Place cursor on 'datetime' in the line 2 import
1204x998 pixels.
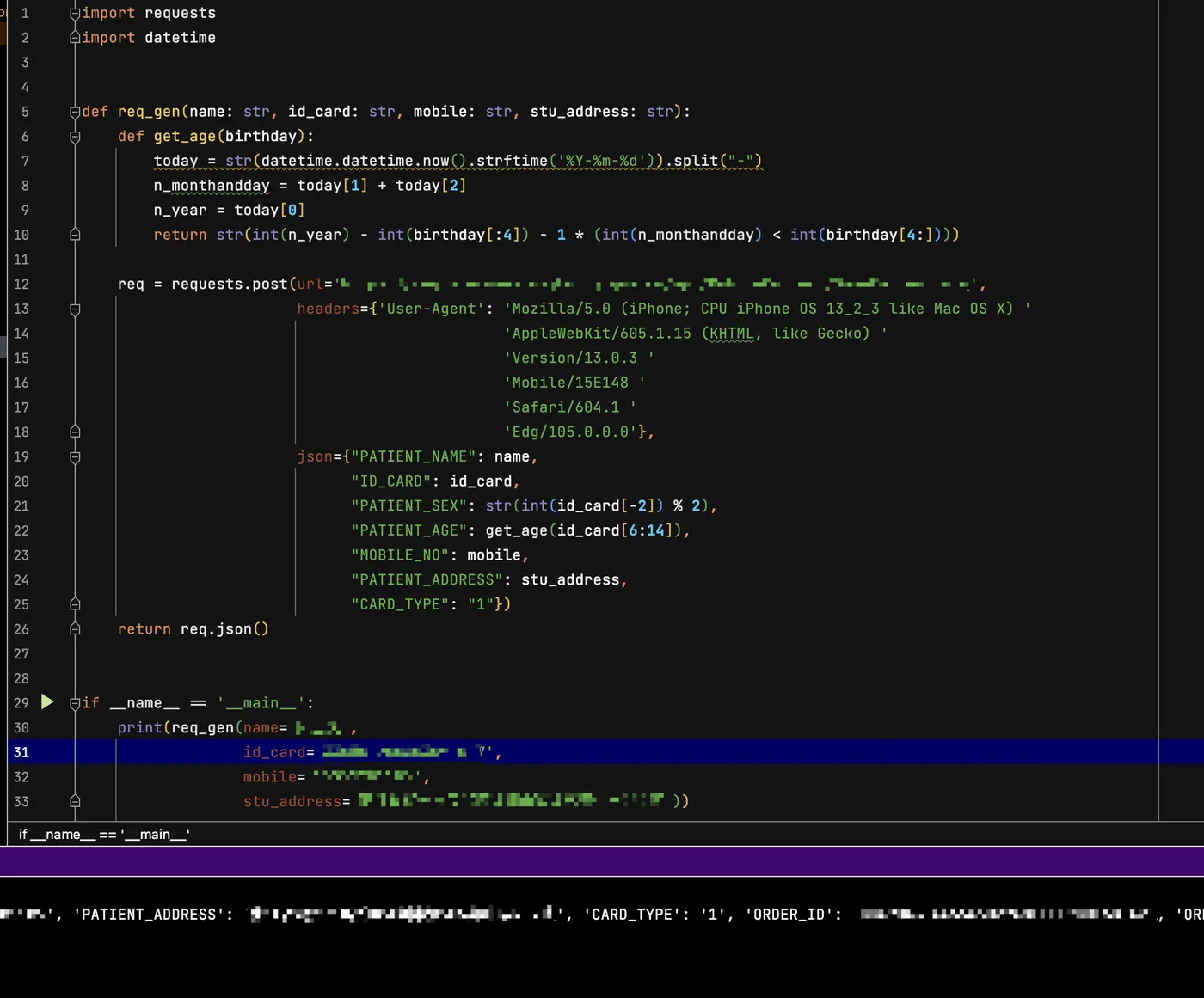tap(180, 38)
